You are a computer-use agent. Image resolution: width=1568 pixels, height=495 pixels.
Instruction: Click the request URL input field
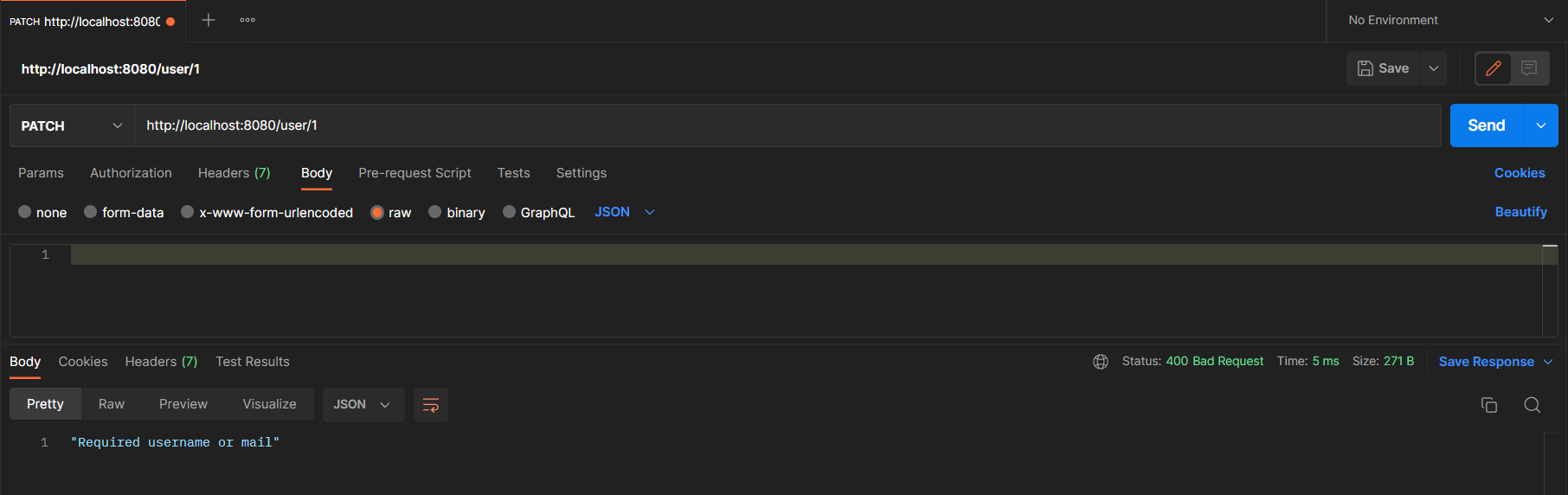click(779, 125)
